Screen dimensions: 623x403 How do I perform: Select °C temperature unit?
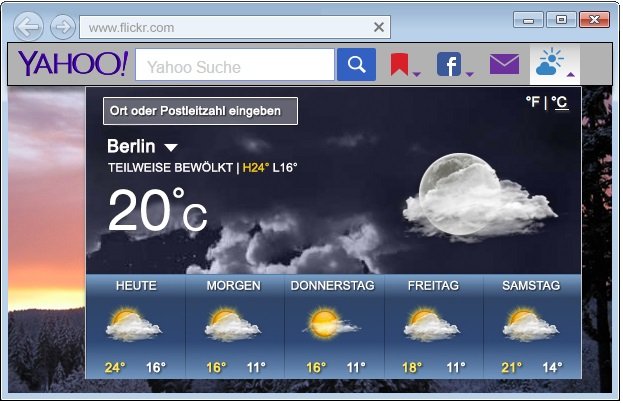coord(560,103)
